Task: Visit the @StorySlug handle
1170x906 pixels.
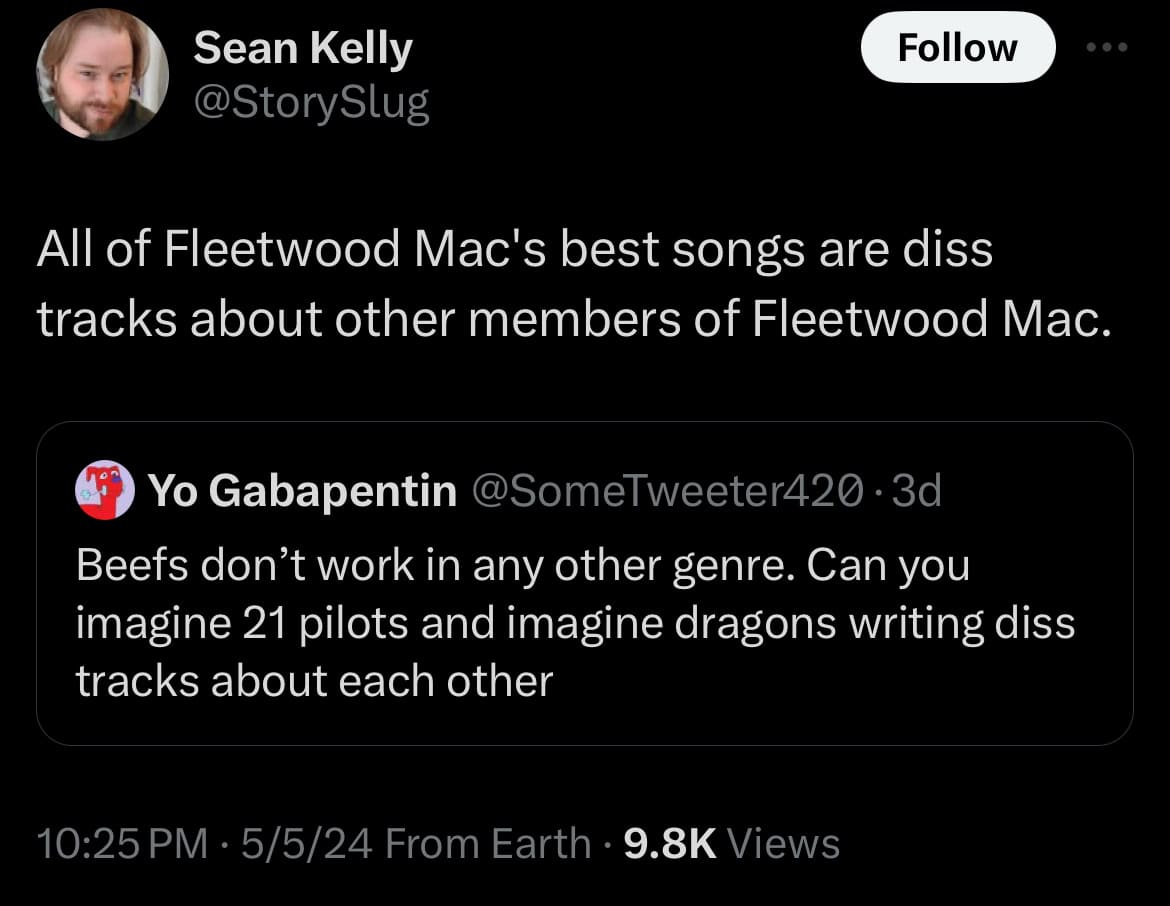Action: (x=311, y=102)
